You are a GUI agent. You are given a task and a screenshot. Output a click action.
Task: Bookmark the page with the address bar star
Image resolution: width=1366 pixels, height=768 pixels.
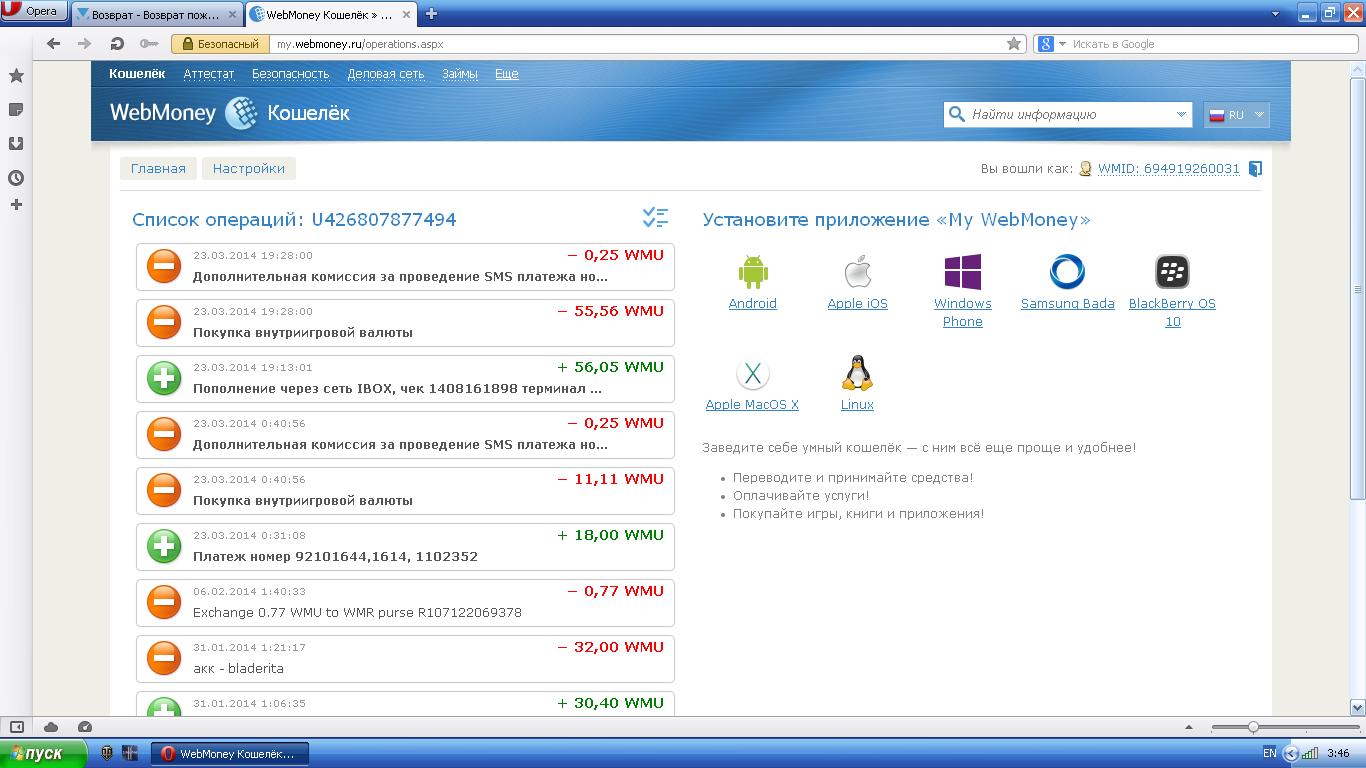tap(1014, 44)
